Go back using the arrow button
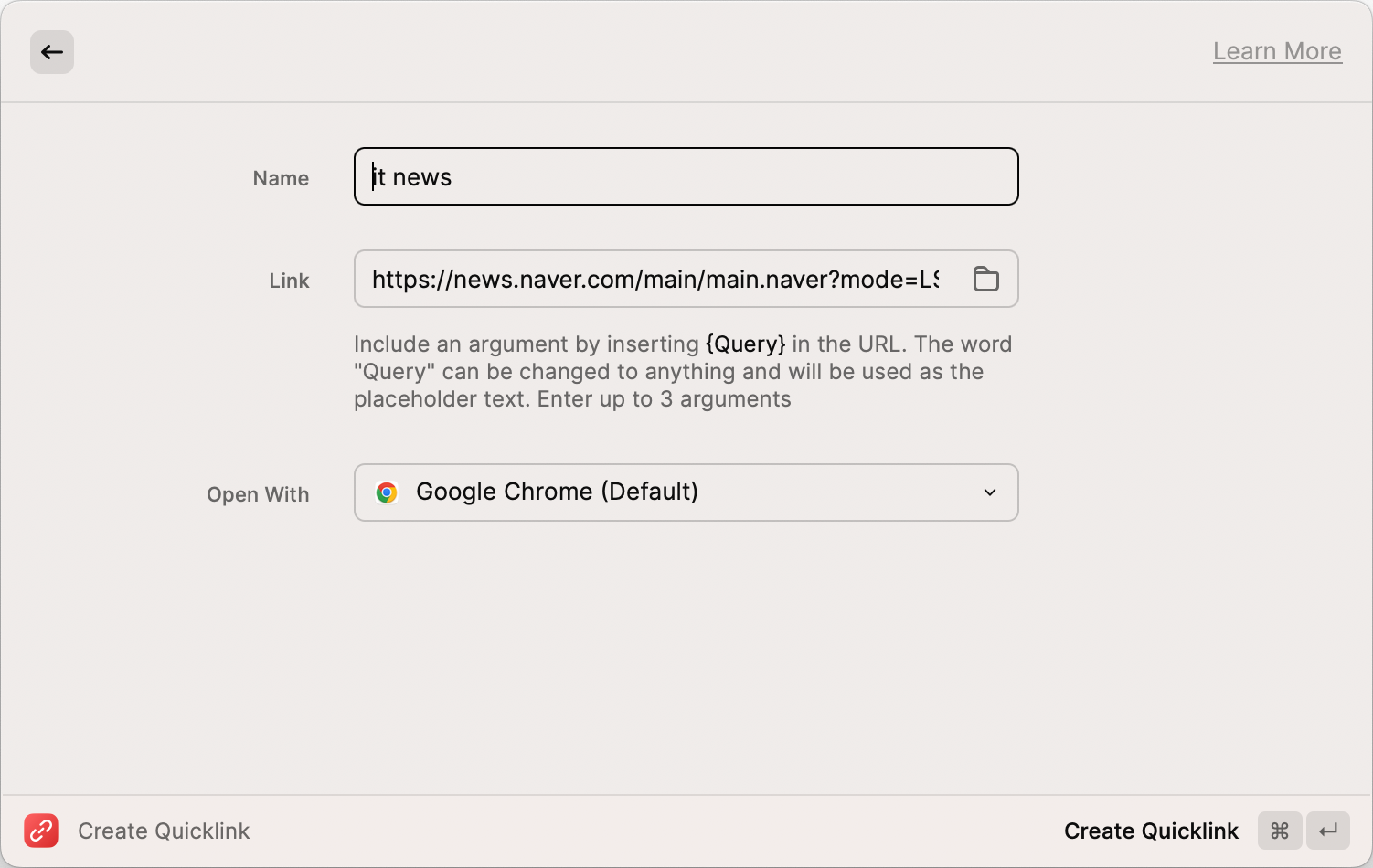The image size is (1373, 868). click(x=52, y=52)
